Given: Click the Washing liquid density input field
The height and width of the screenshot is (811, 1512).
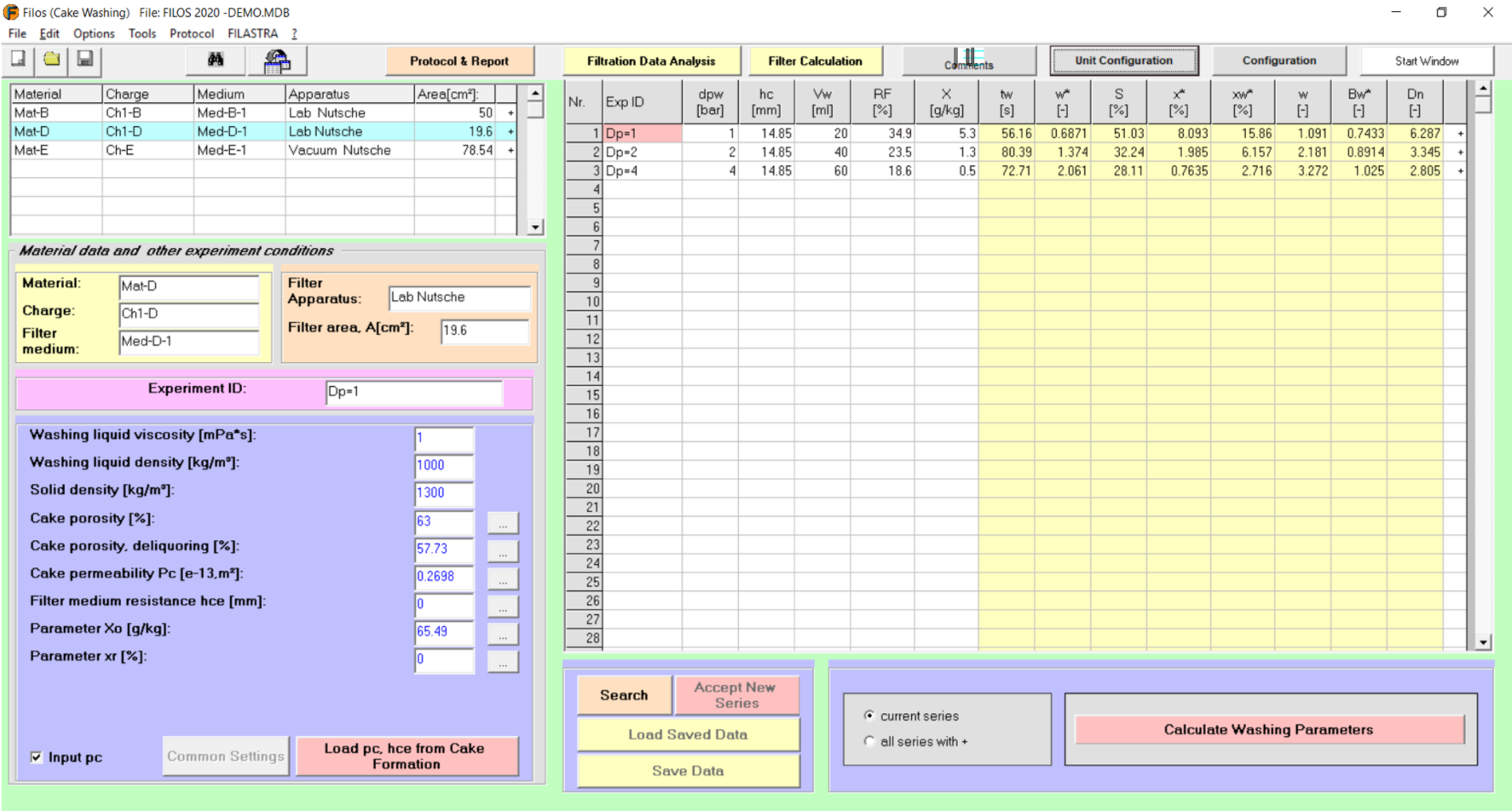Looking at the screenshot, I should 443,465.
